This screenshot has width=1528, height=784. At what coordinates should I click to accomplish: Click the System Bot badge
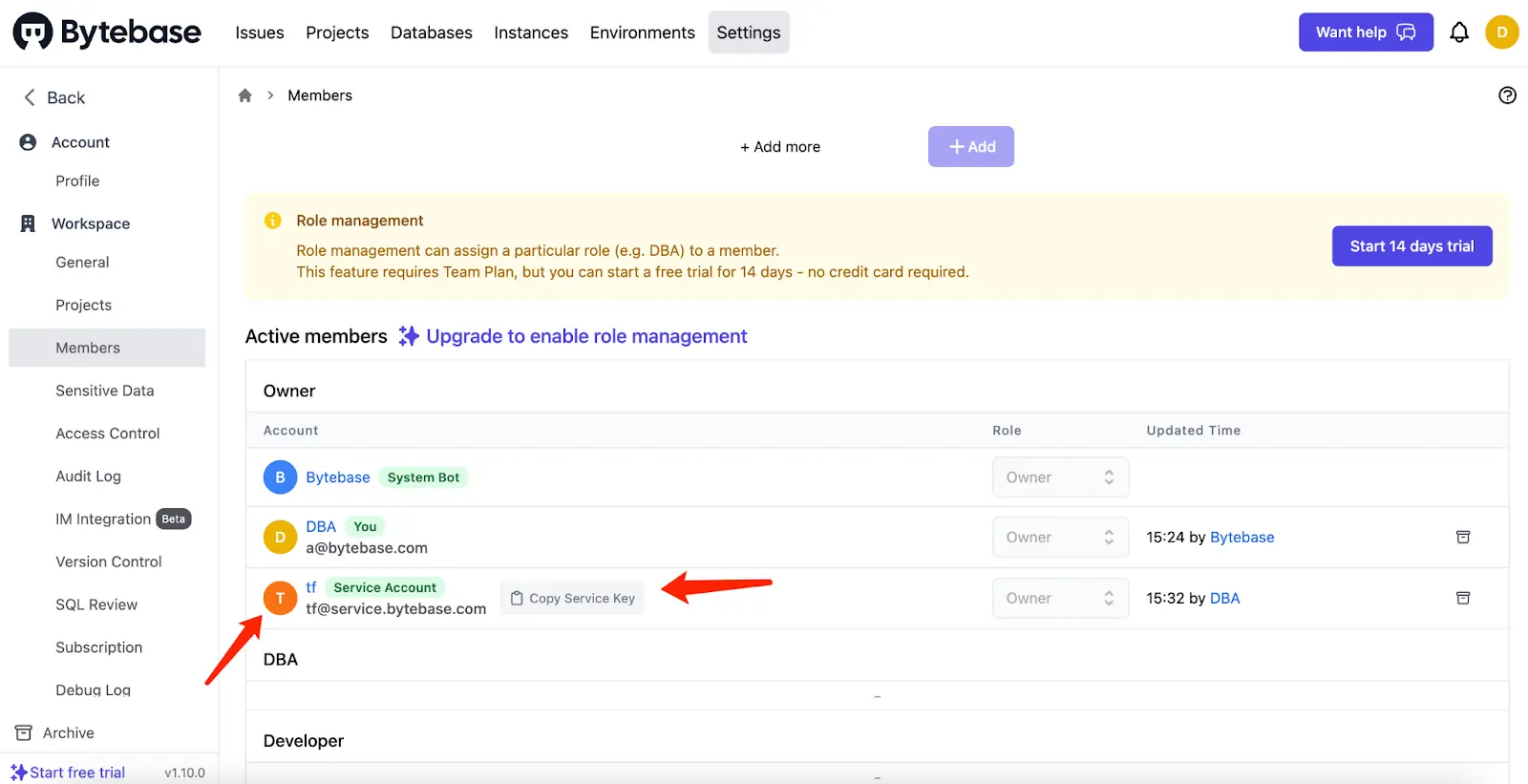click(423, 477)
